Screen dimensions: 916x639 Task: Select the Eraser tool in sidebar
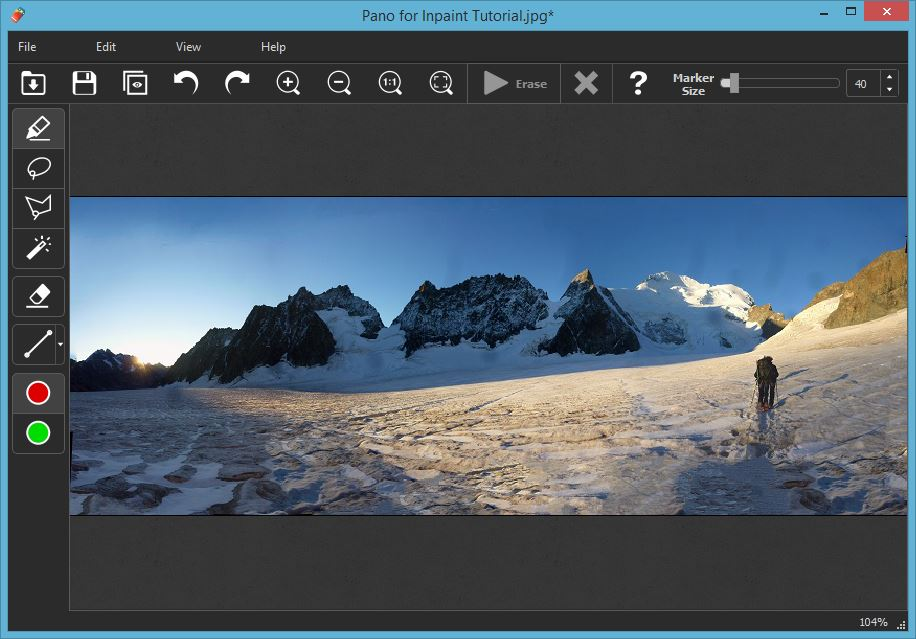[x=38, y=296]
